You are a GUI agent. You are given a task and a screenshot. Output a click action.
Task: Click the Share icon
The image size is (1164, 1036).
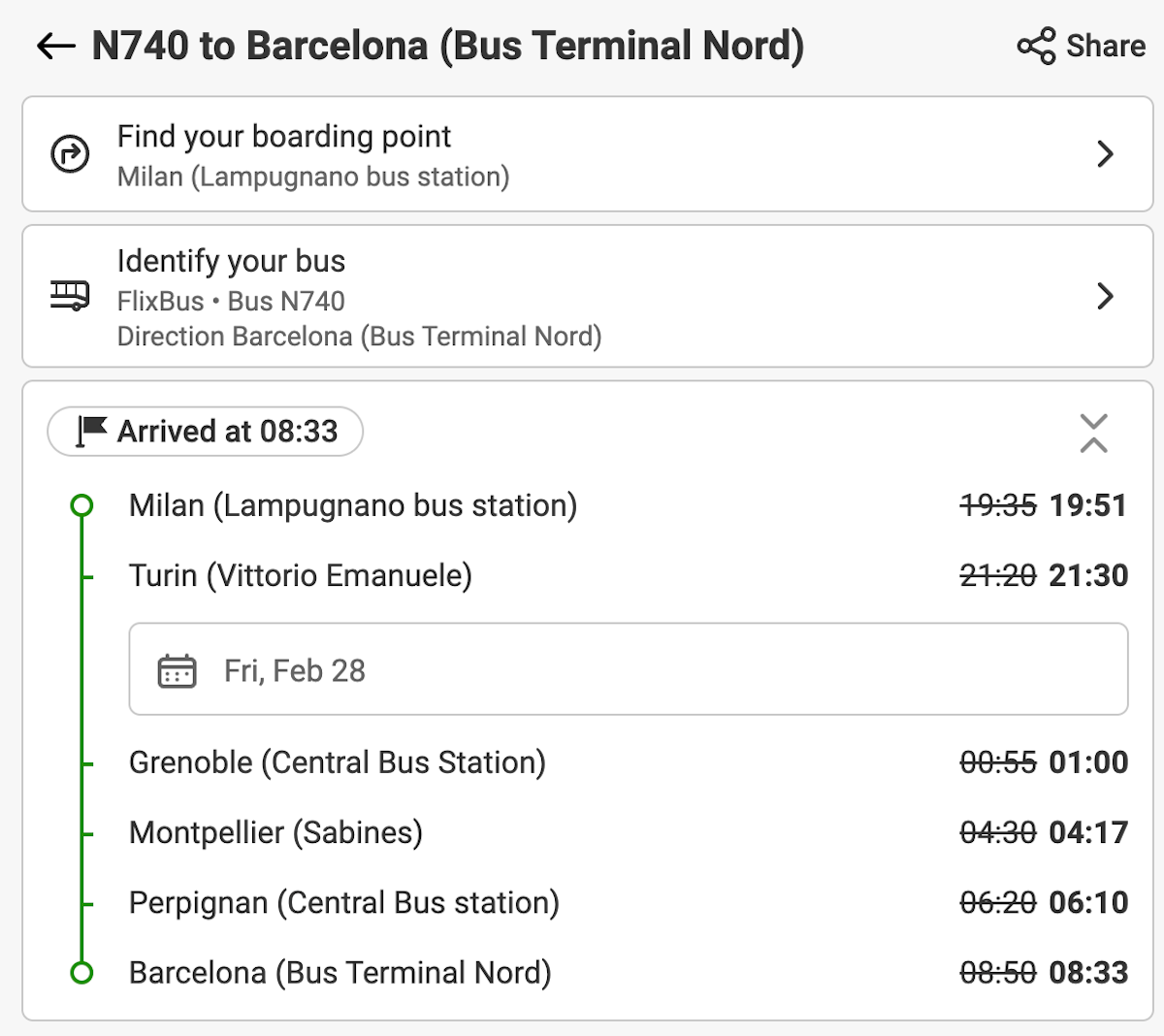[x=1036, y=46]
